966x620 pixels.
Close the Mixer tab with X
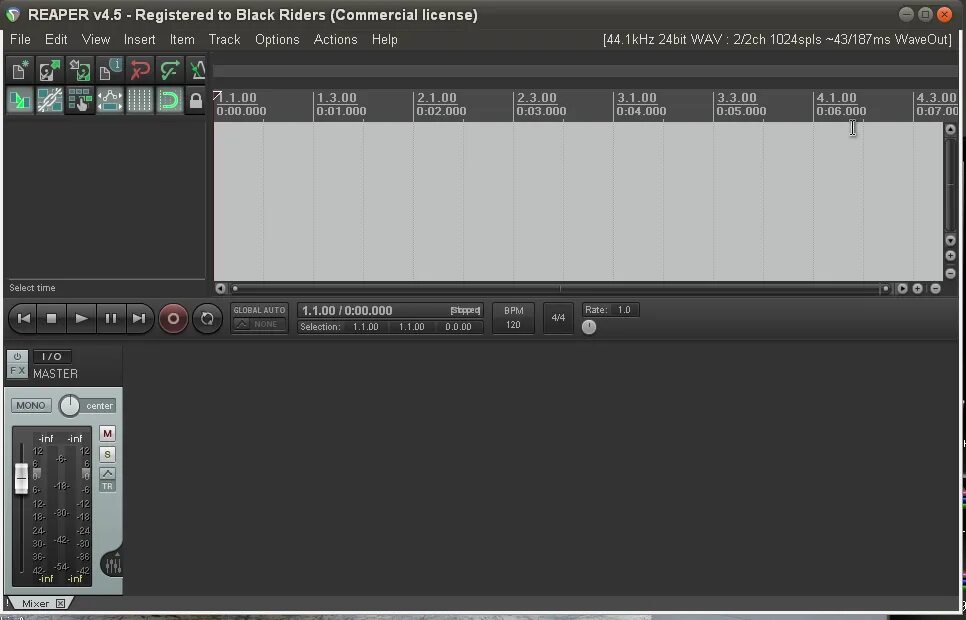point(60,603)
